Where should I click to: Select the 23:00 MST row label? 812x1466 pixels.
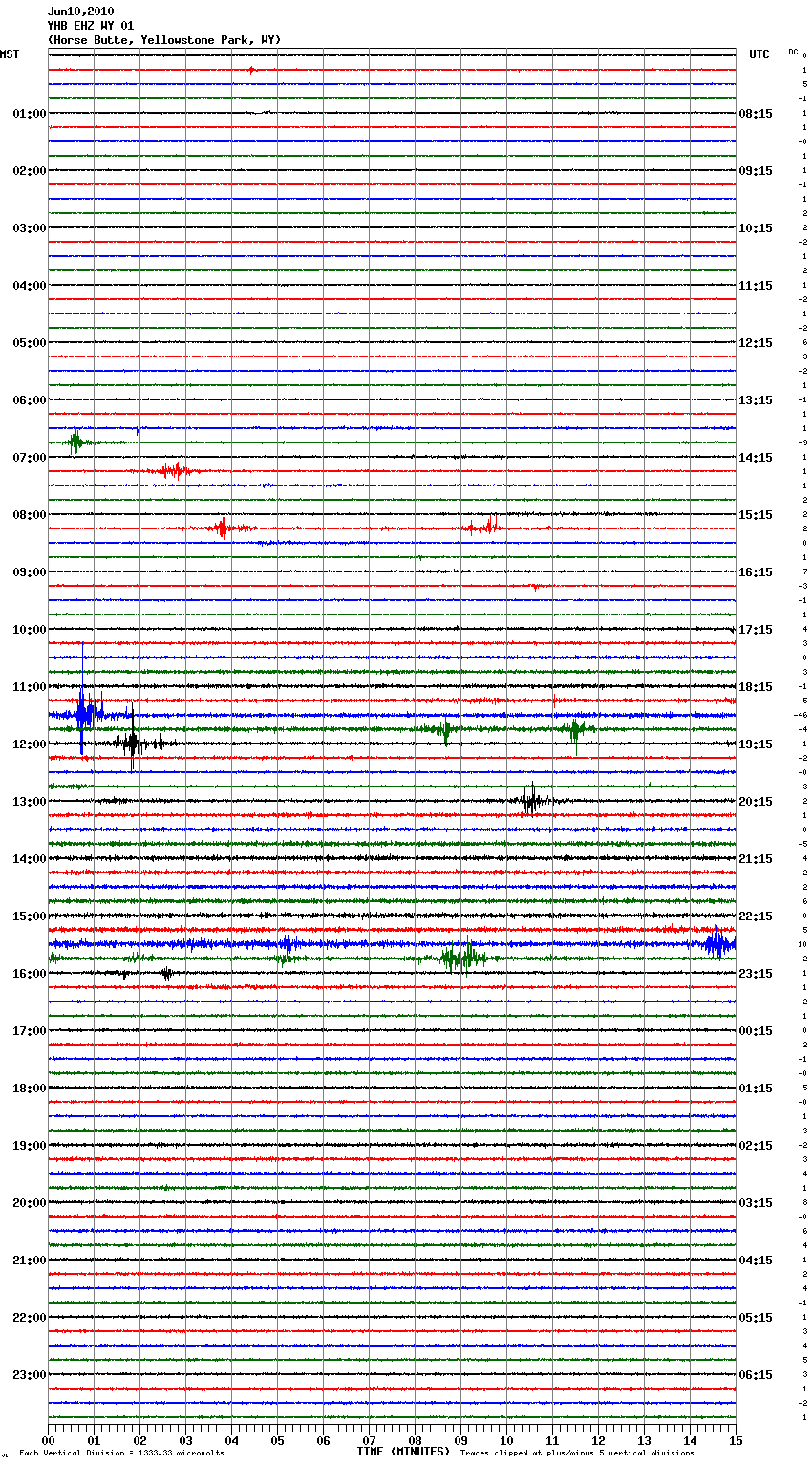[29, 1375]
